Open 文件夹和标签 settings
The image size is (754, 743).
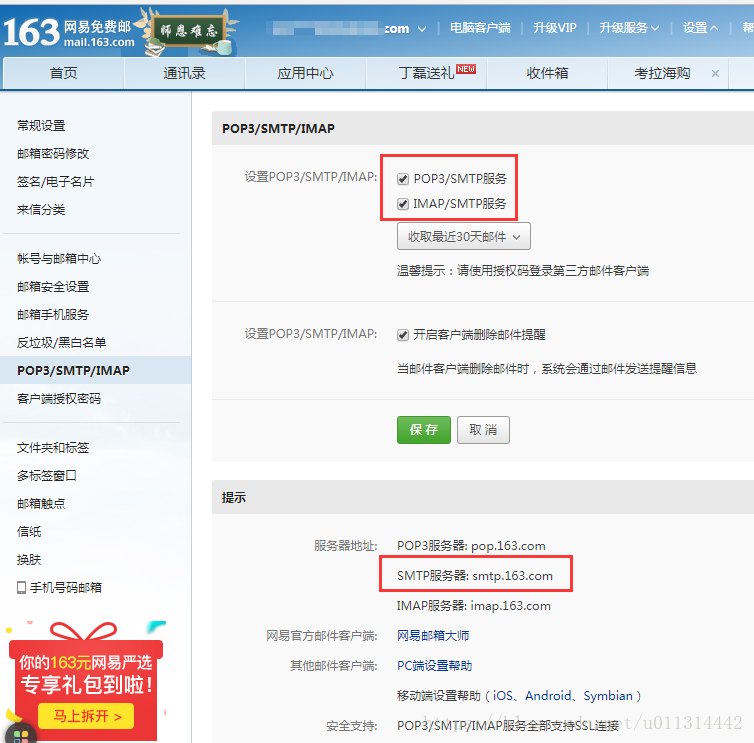(53, 448)
